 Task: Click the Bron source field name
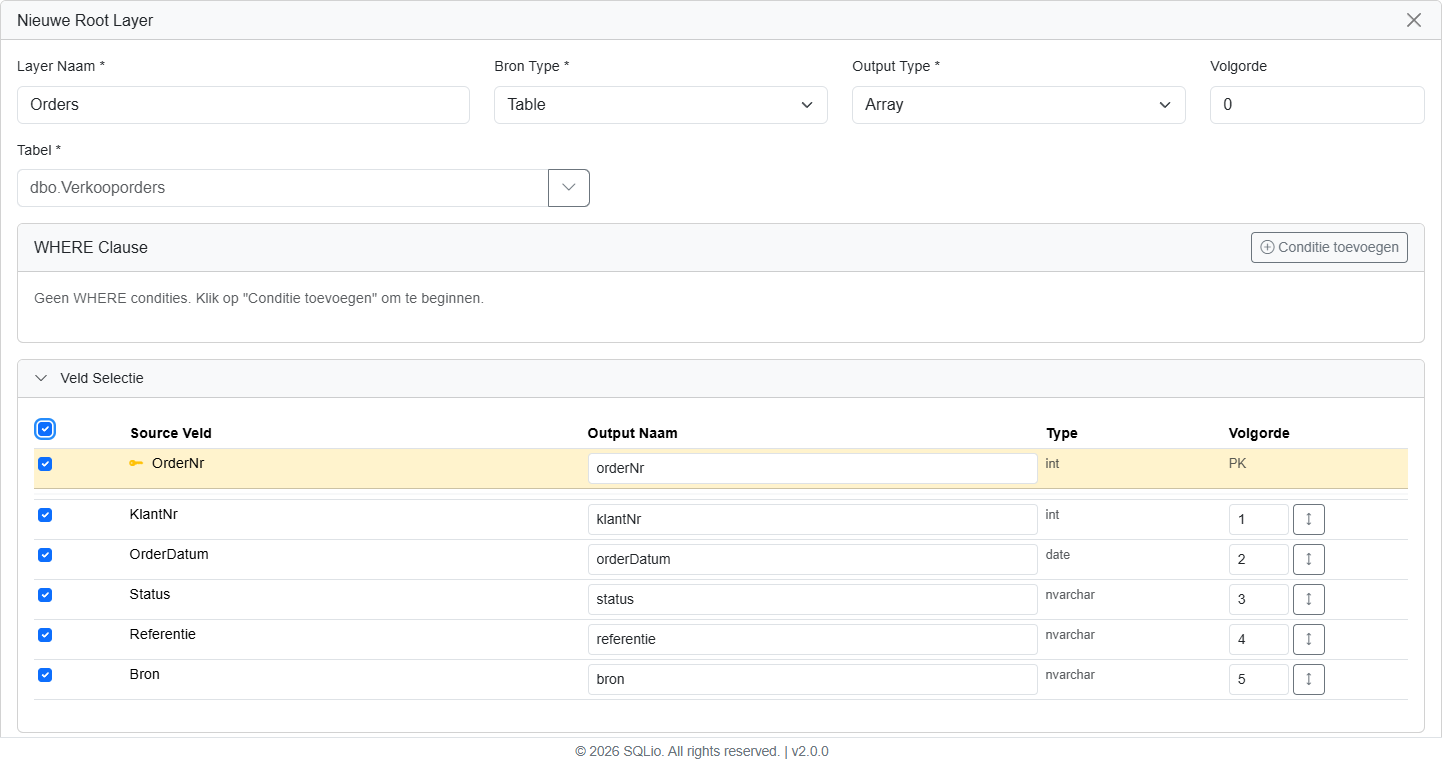(145, 674)
